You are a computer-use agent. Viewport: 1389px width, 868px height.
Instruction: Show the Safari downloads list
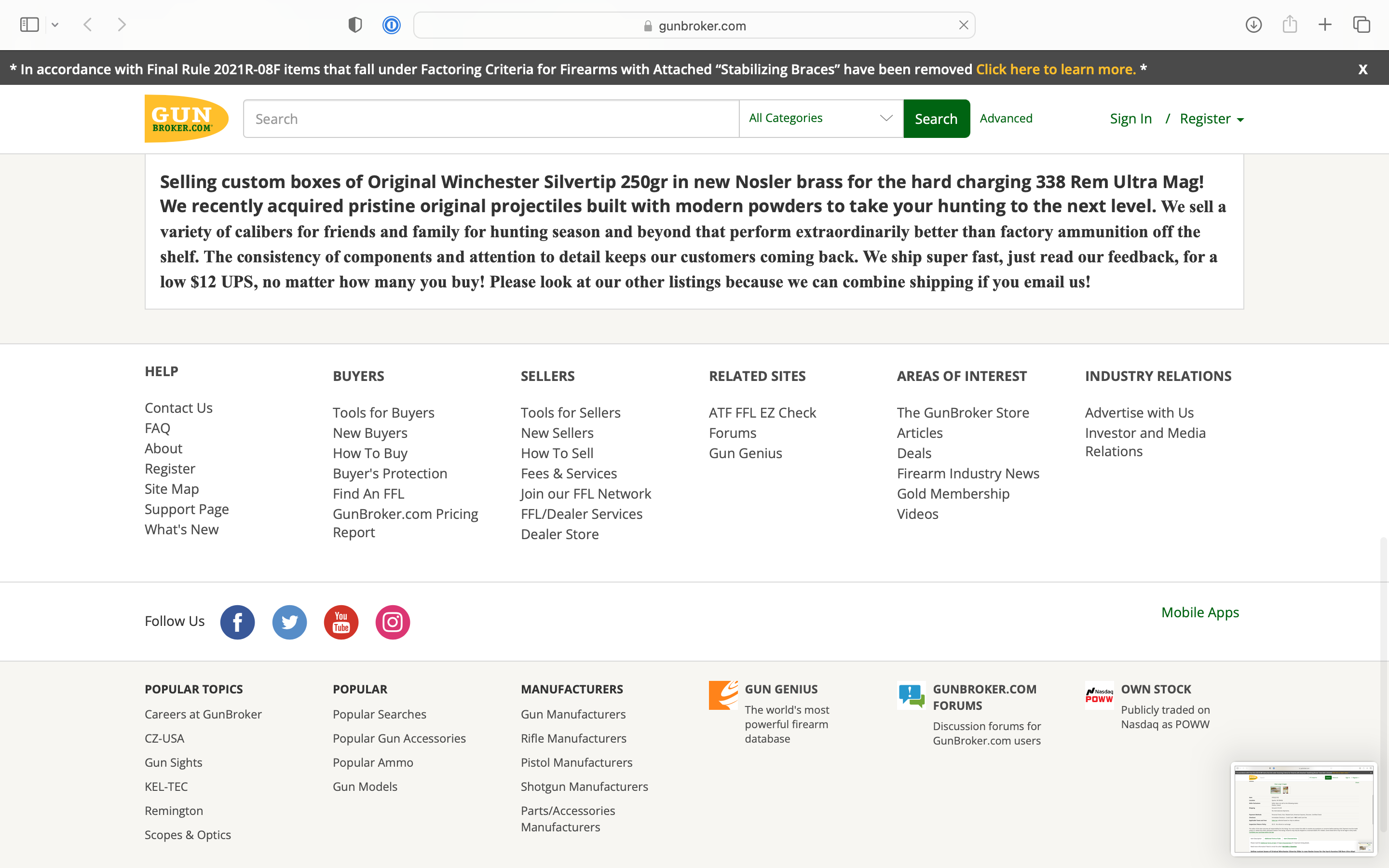(1253, 25)
